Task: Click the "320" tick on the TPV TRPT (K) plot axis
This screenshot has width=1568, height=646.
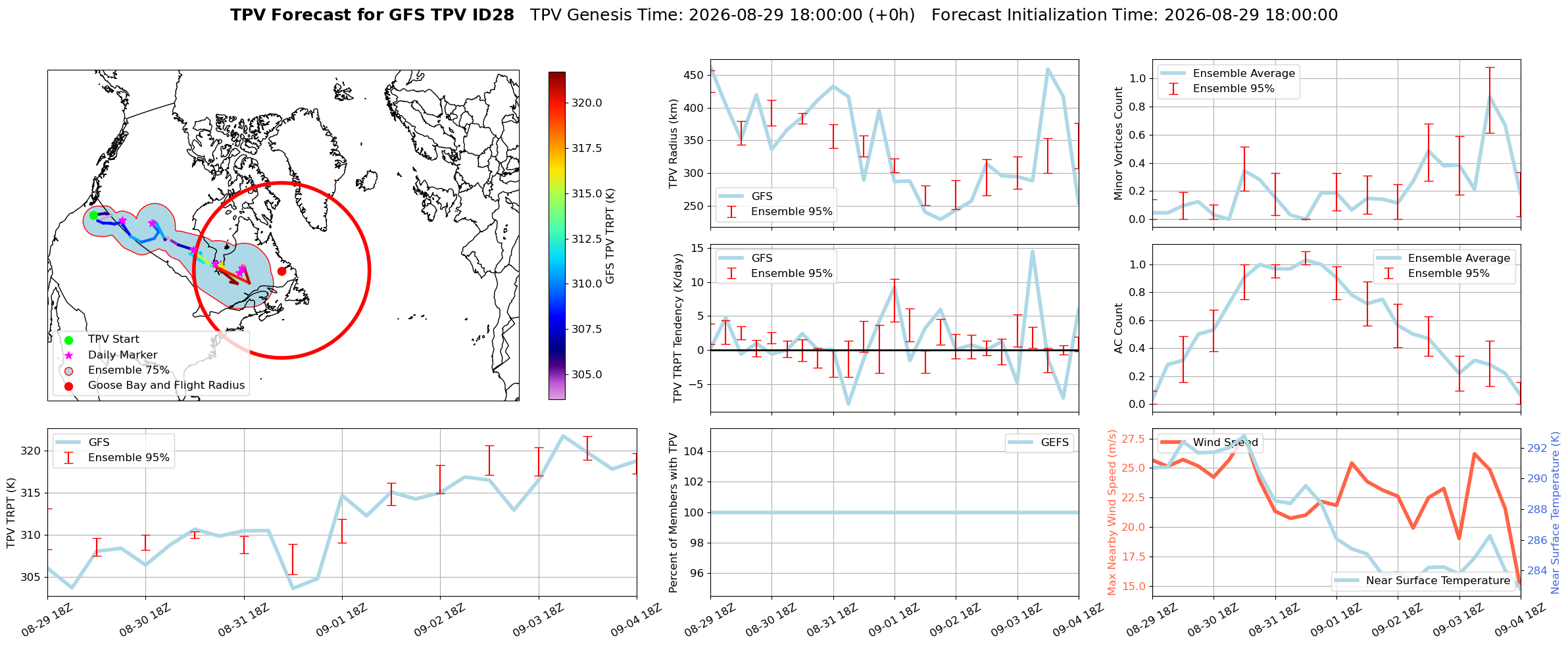Action: (31, 451)
